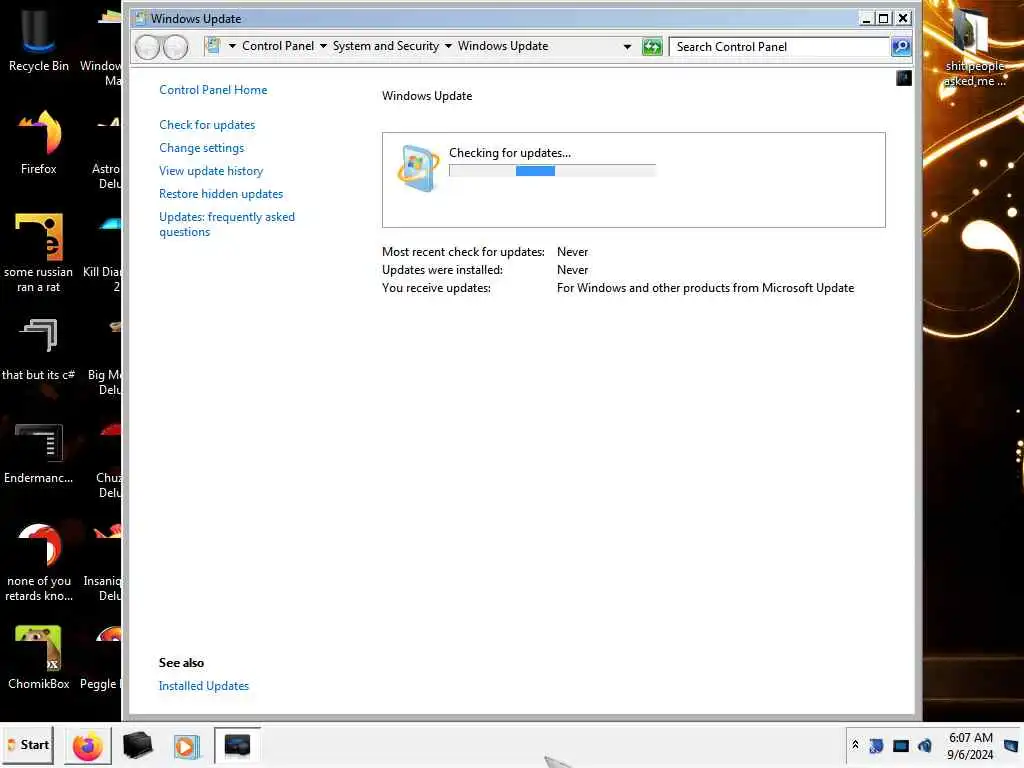Click the dark help icon at top right
Viewport: 1024px width, 768px height.
903,78
